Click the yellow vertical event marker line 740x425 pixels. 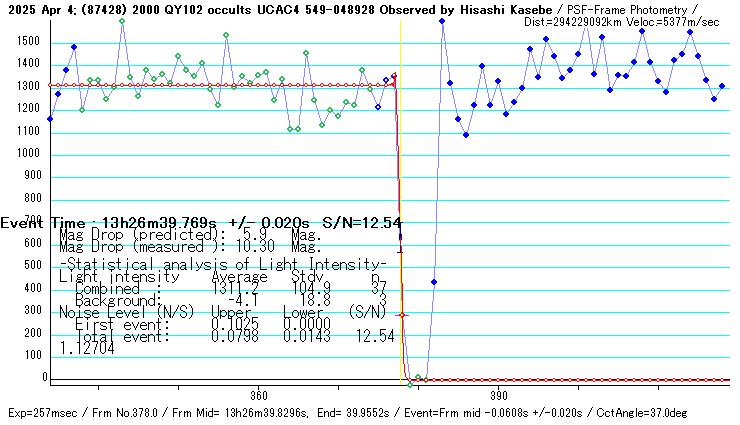400,150
